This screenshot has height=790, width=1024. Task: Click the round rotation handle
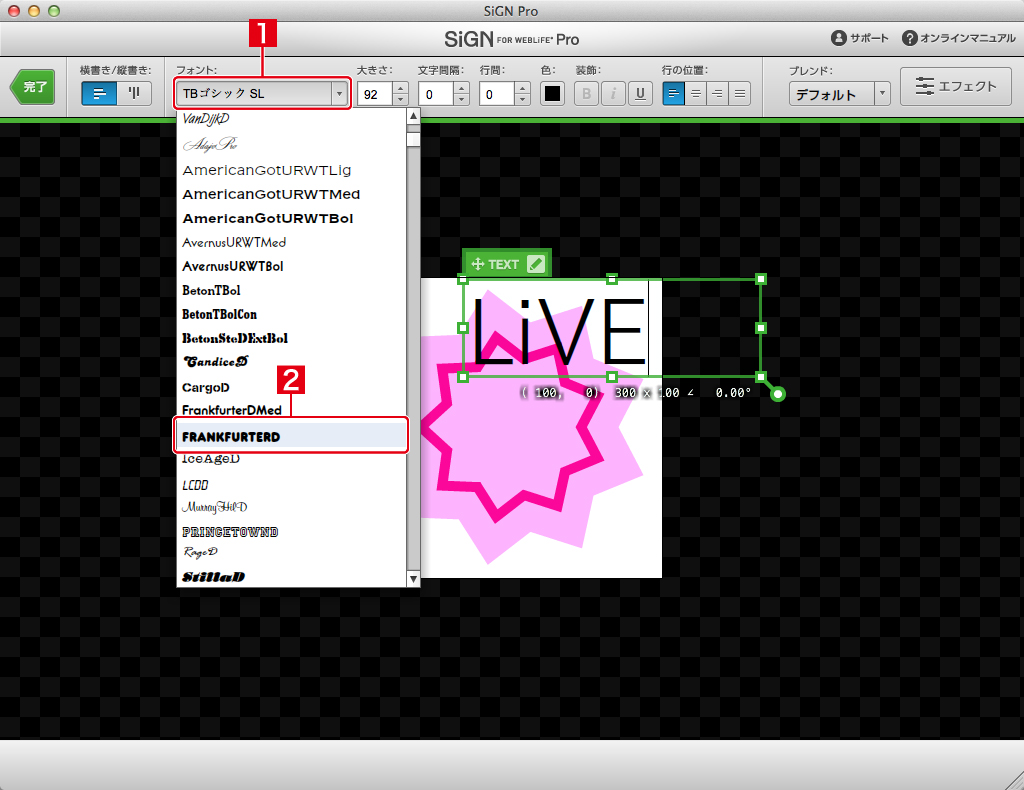click(x=778, y=394)
